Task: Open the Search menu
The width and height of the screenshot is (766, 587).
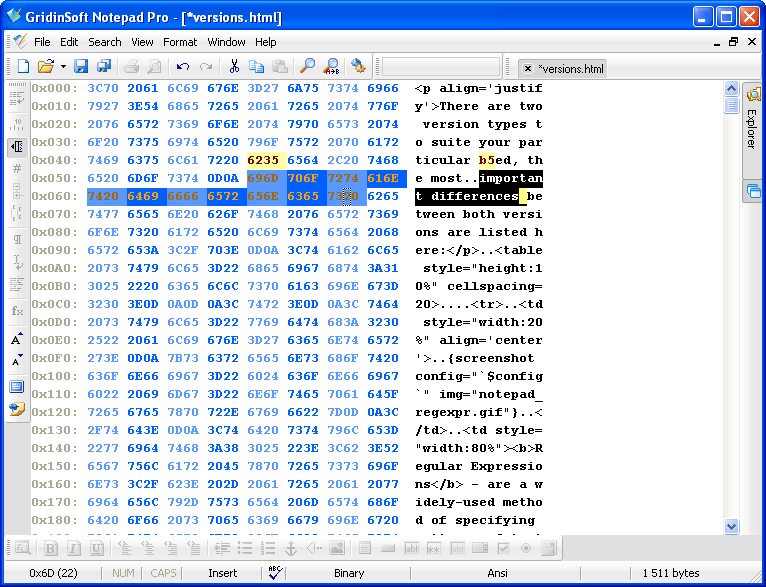Action: point(105,42)
